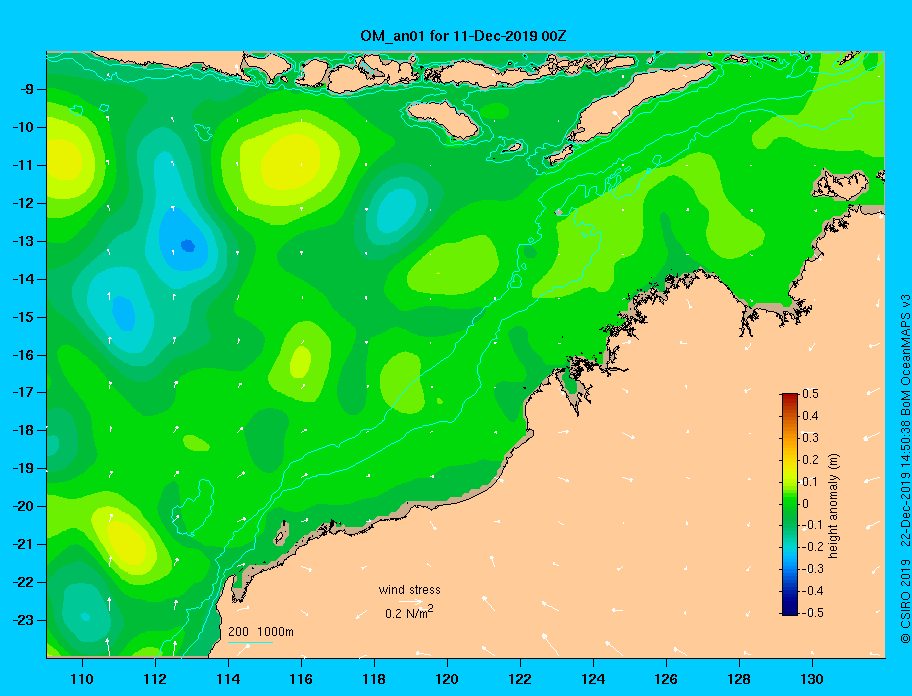Pick the colorbar tick label positive 0.2
The width and height of the screenshot is (912, 696).
[x=811, y=460]
